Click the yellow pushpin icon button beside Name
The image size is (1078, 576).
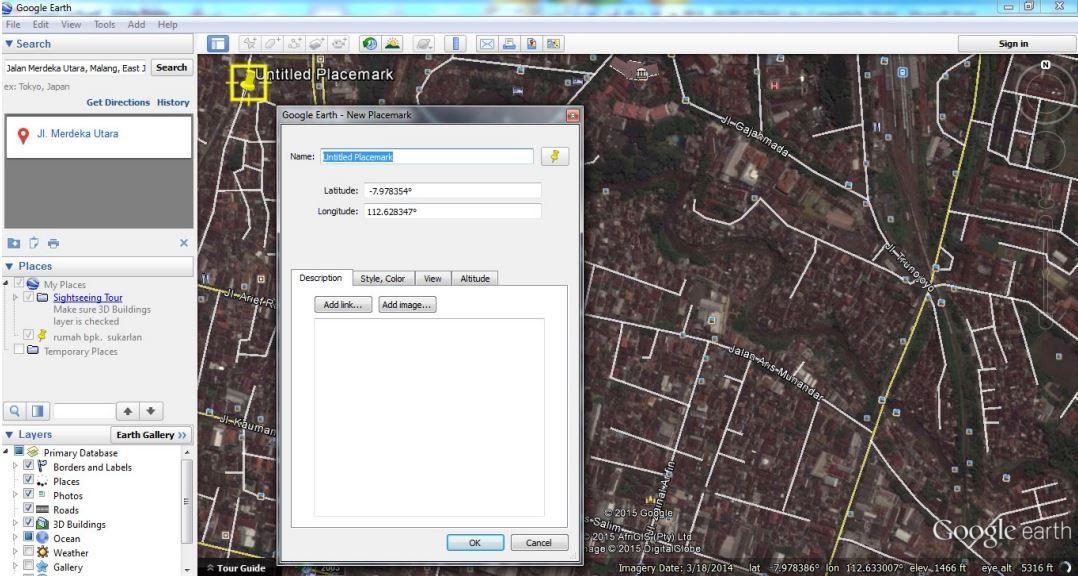(555, 157)
